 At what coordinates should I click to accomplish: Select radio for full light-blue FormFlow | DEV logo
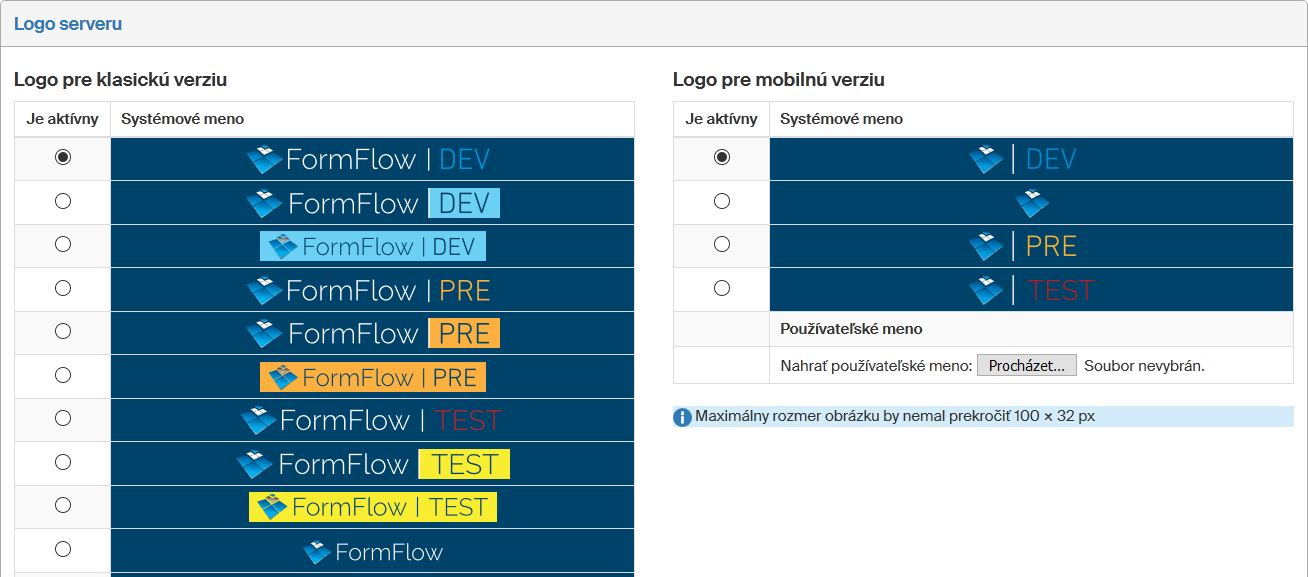(63, 244)
